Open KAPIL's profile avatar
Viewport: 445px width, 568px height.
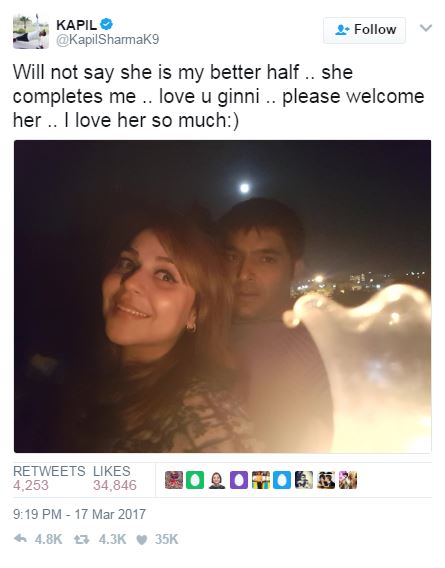(x=30, y=32)
